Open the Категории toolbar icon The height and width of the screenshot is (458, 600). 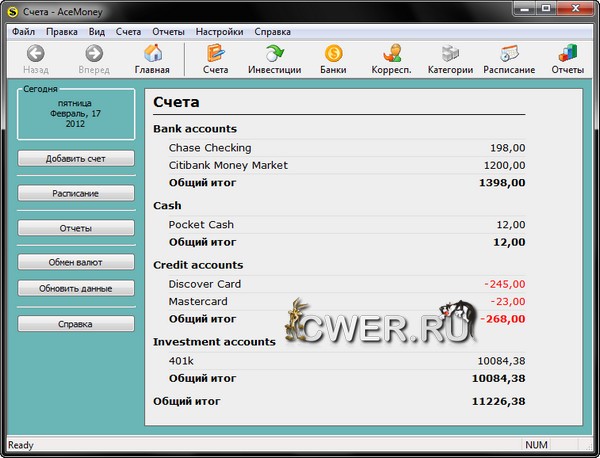pyautogui.click(x=450, y=54)
